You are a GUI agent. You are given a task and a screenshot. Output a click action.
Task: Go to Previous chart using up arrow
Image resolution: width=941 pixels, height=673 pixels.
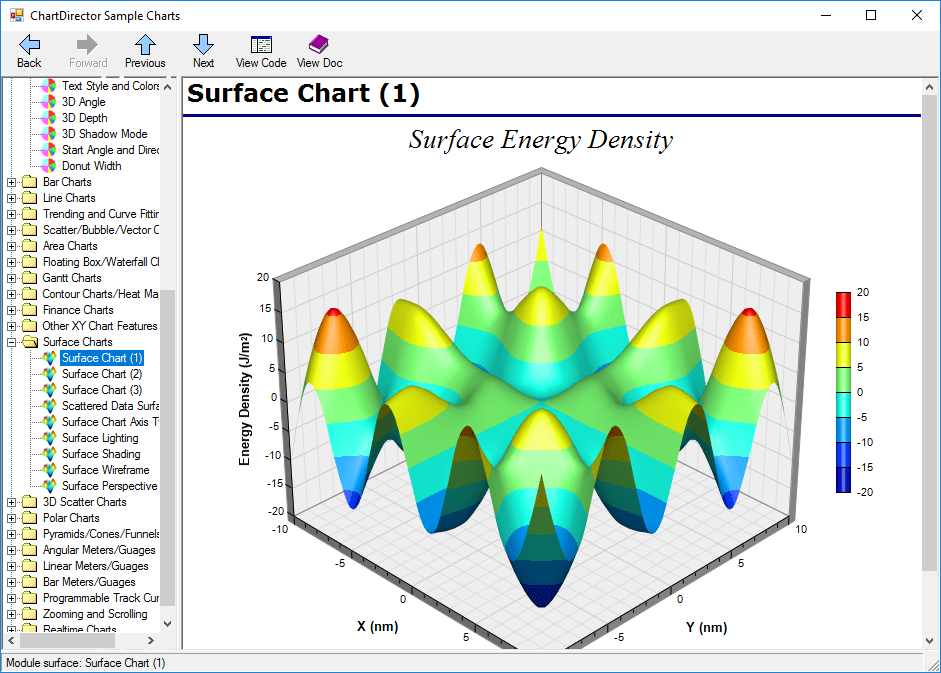(145, 44)
